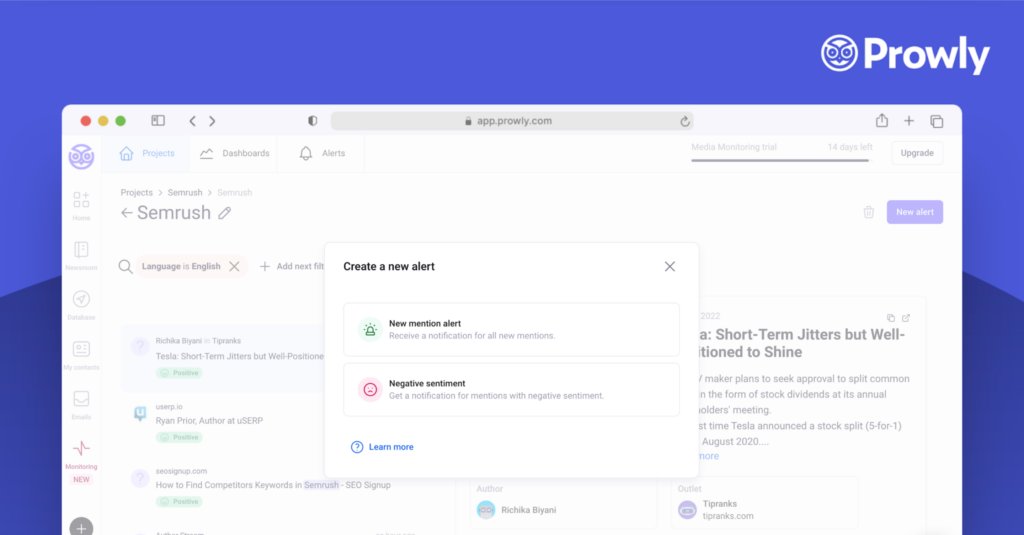Choose the Negative sentiment alert option
Image resolution: width=1024 pixels, height=535 pixels.
511,389
